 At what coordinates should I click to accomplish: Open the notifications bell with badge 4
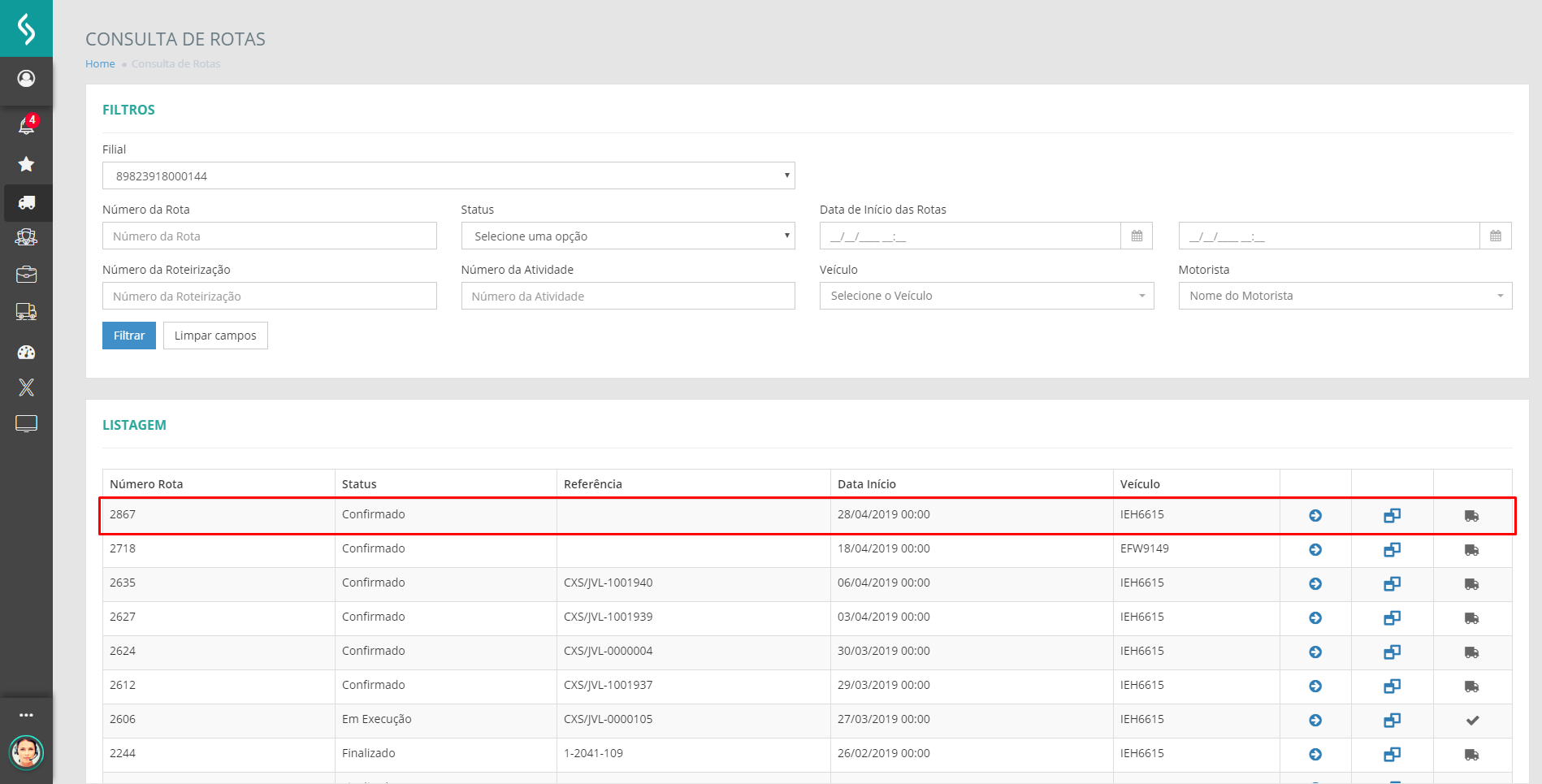[26, 125]
